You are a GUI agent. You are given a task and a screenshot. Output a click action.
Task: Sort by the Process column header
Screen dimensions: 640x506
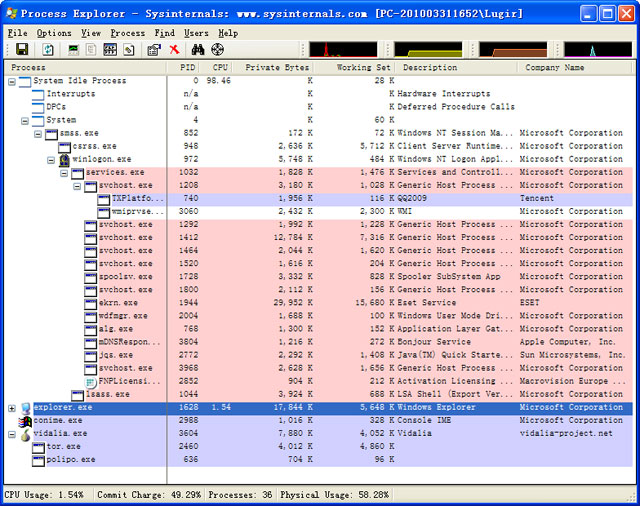85,67
